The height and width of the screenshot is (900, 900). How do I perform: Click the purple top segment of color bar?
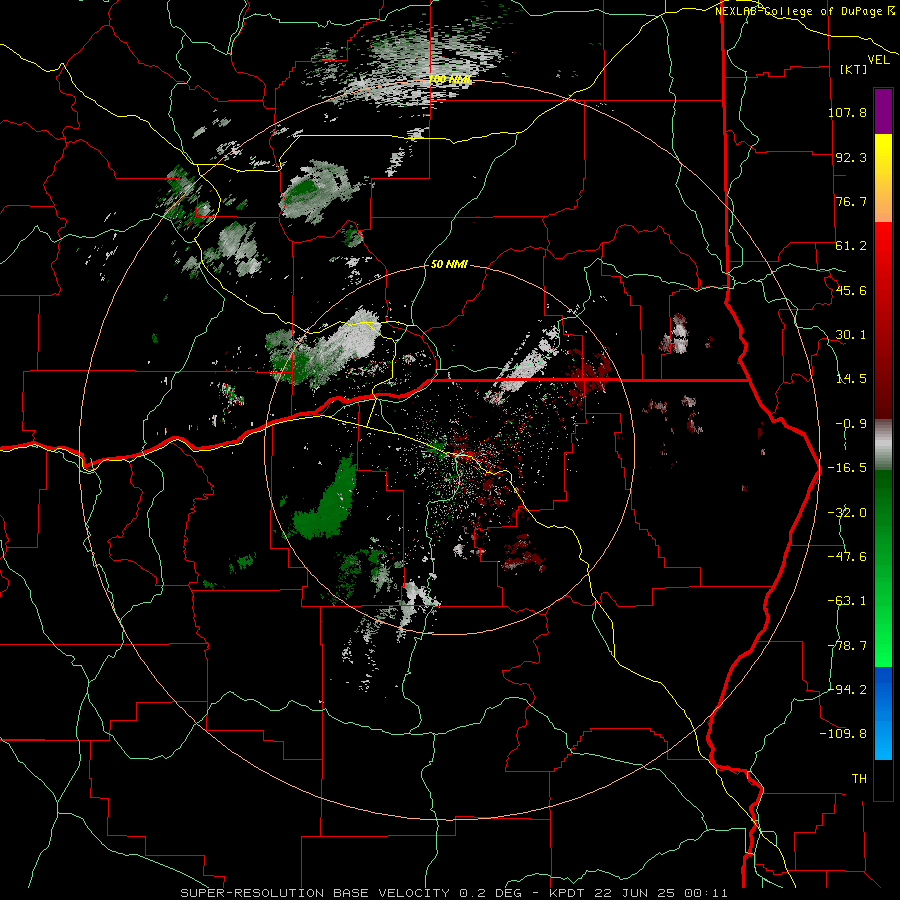[x=883, y=111]
